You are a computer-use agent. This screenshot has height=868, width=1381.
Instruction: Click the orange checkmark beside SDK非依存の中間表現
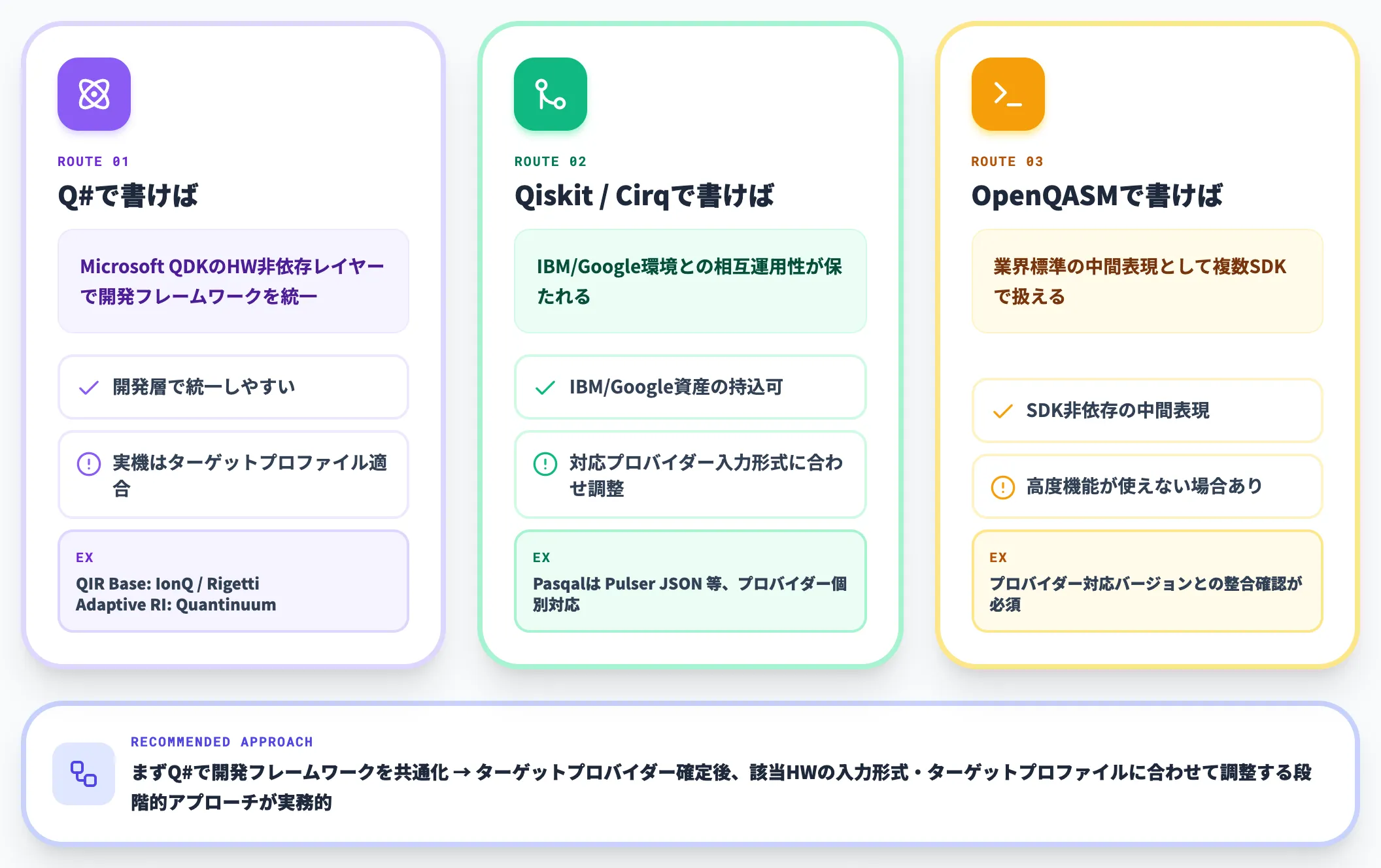point(1002,411)
